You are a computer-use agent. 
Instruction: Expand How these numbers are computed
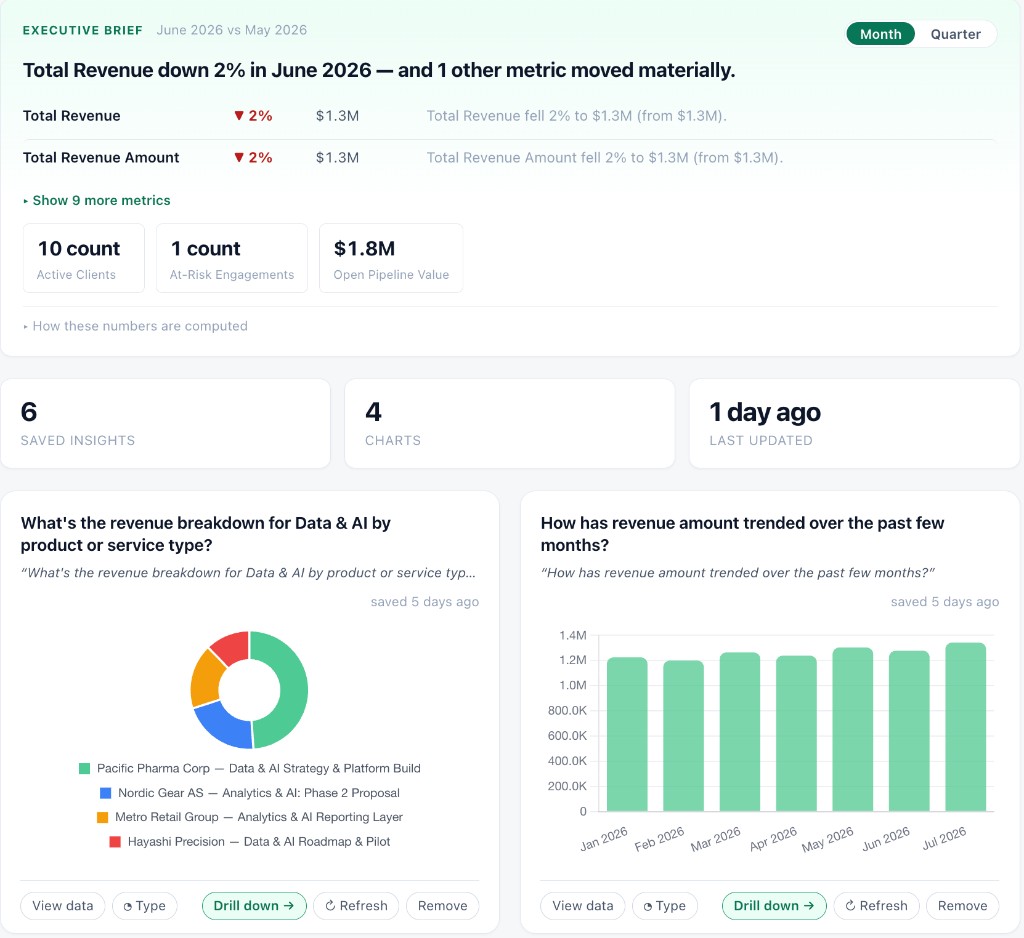[135, 326]
